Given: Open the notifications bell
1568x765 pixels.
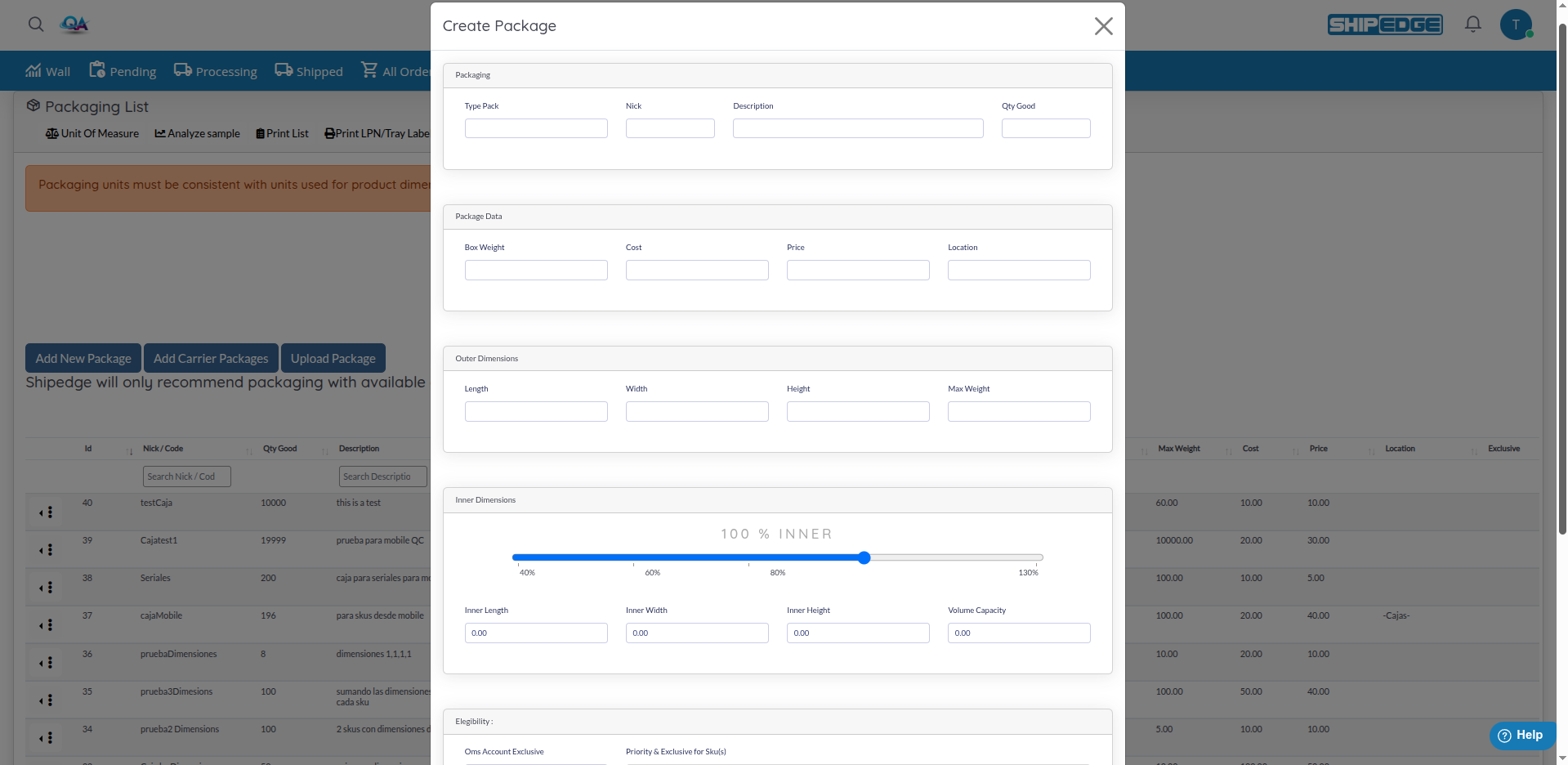Looking at the screenshot, I should click(1472, 25).
